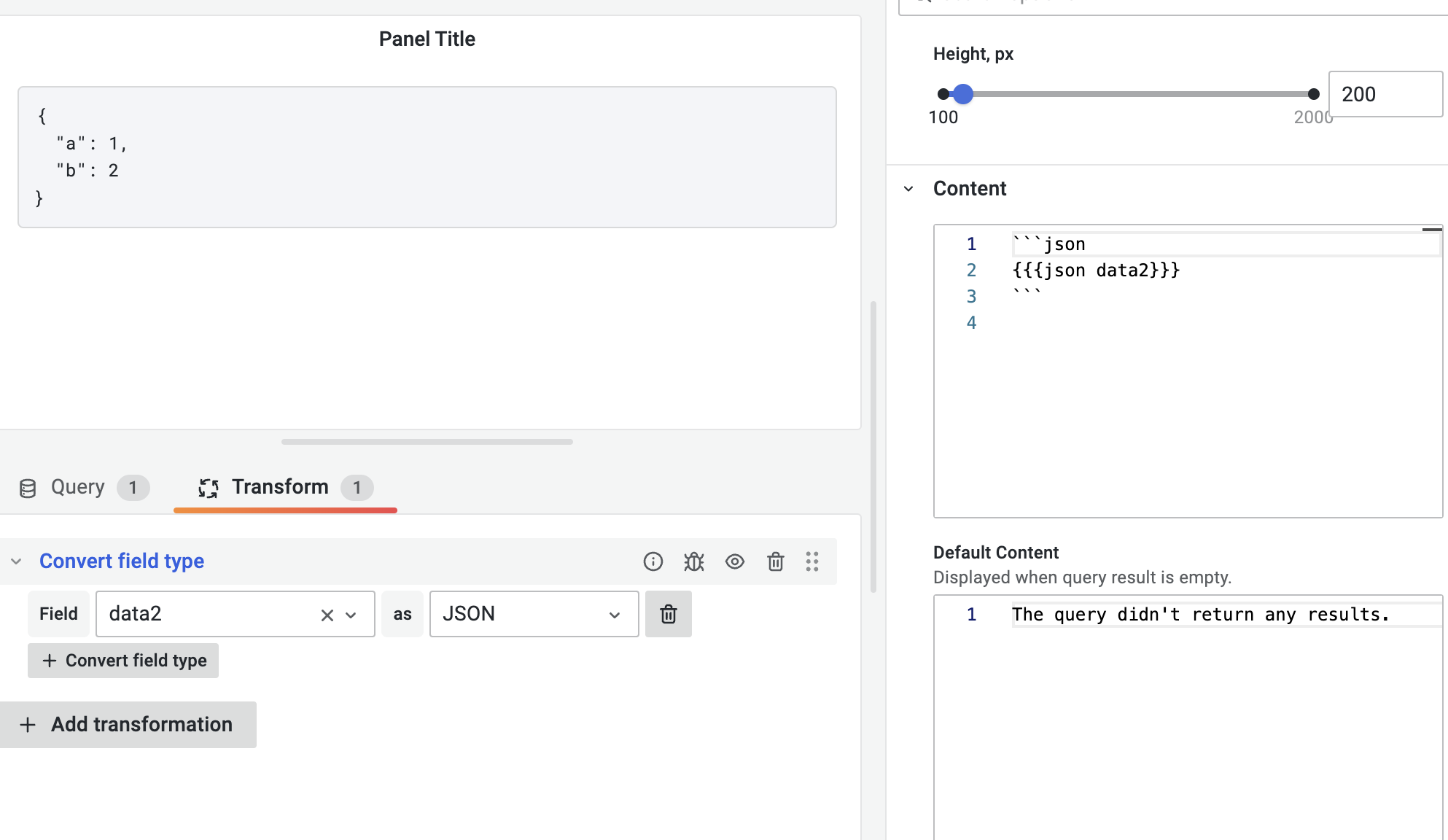Image resolution: width=1448 pixels, height=840 pixels.
Task: Click the Transform tab icon
Action: coord(207,487)
